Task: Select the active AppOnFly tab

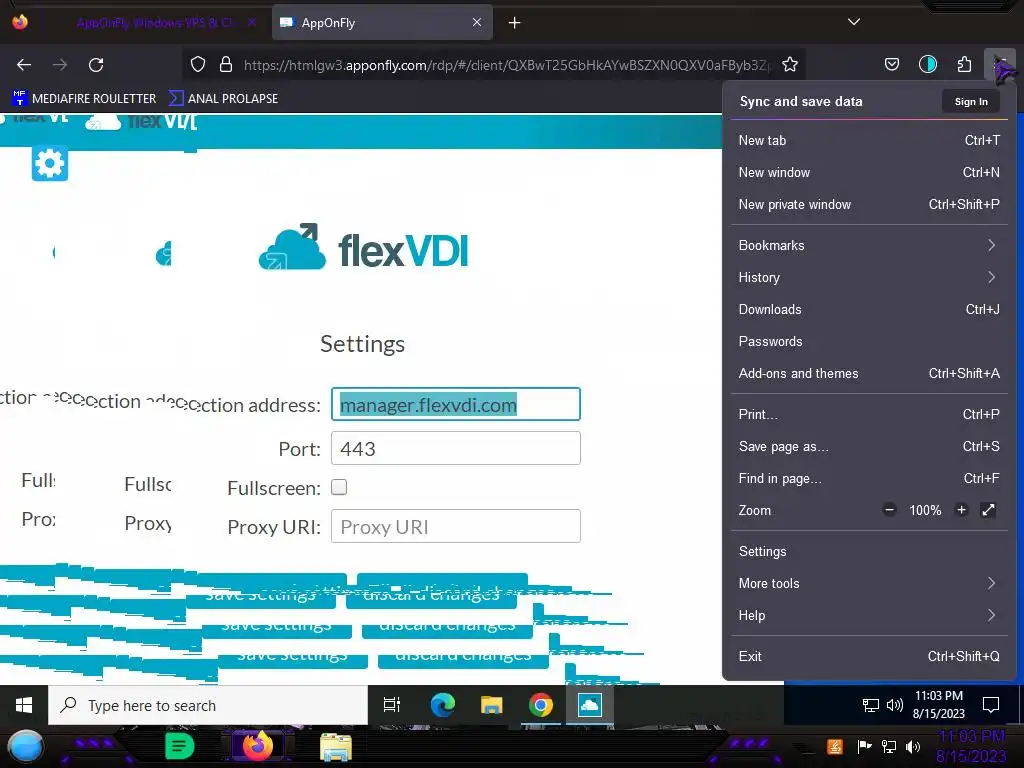Action: (x=381, y=23)
